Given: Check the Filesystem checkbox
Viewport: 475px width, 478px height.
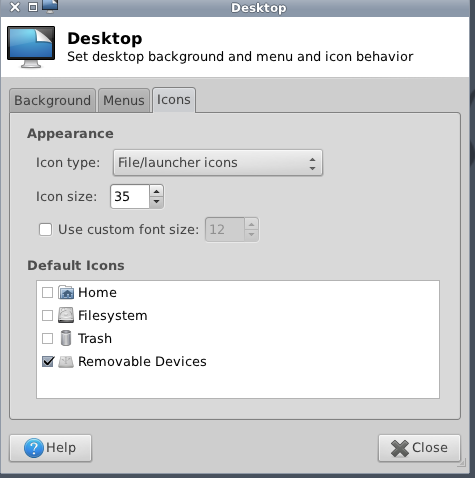Looking at the screenshot, I should [47, 315].
